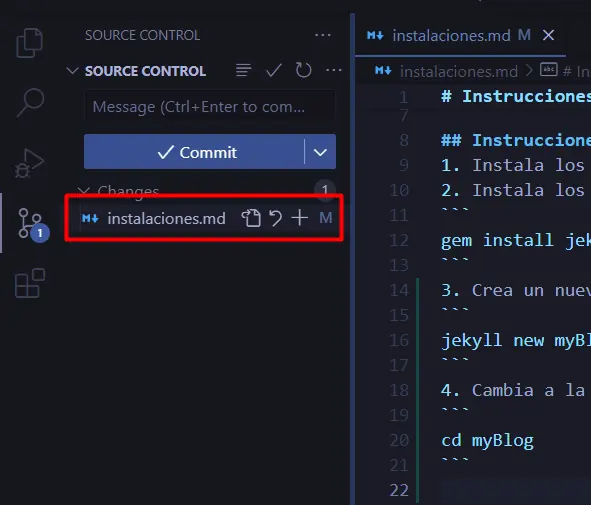Switch to the instalaciones.md editor tab

(451, 36)
